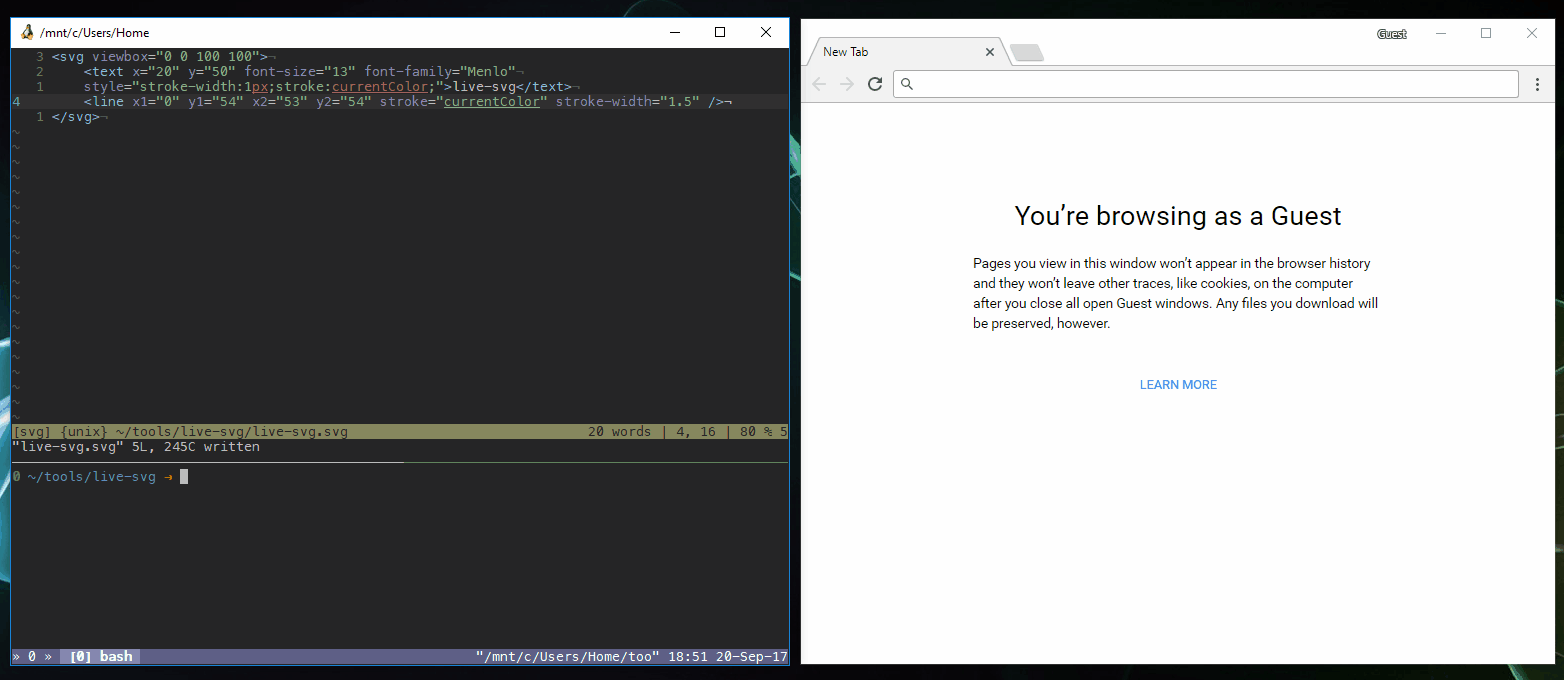Close the terminal window
1564x680 pixels.
point(766,33)
